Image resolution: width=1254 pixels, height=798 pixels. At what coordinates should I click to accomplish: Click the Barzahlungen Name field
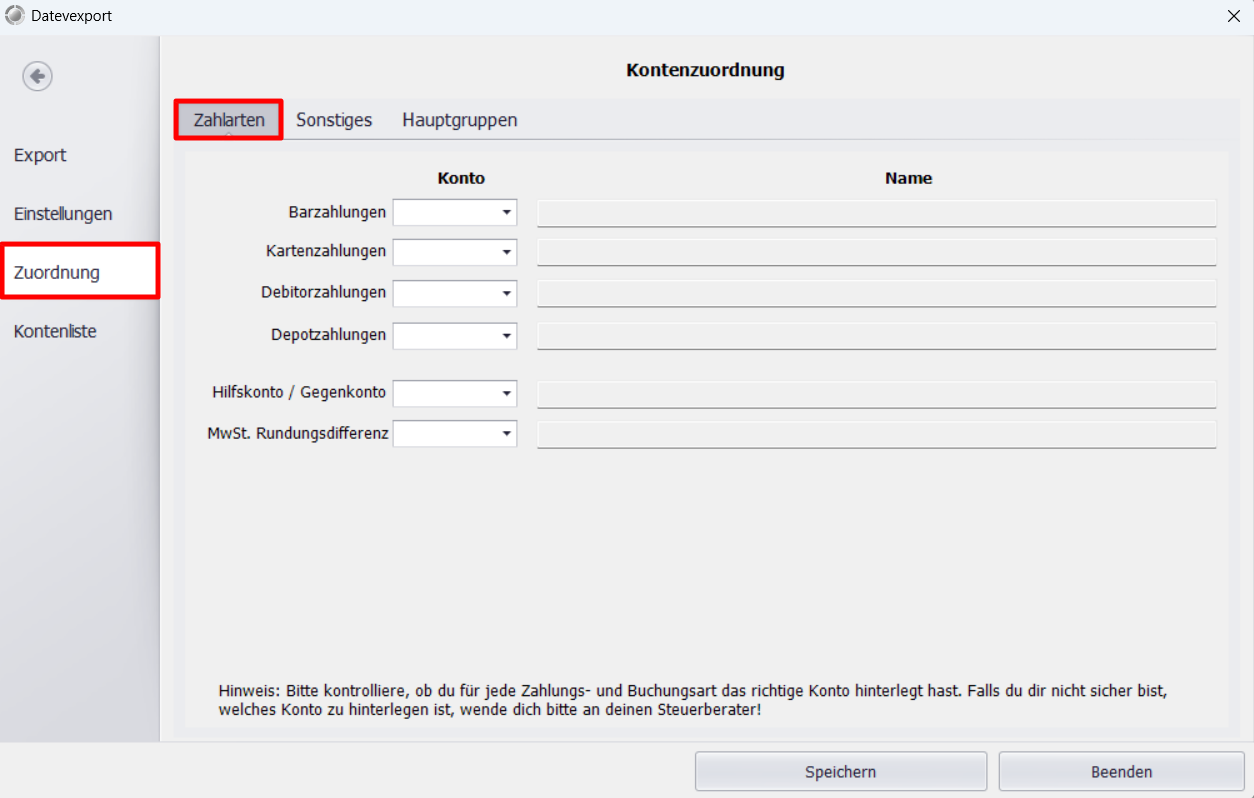[x=877, y=213]
